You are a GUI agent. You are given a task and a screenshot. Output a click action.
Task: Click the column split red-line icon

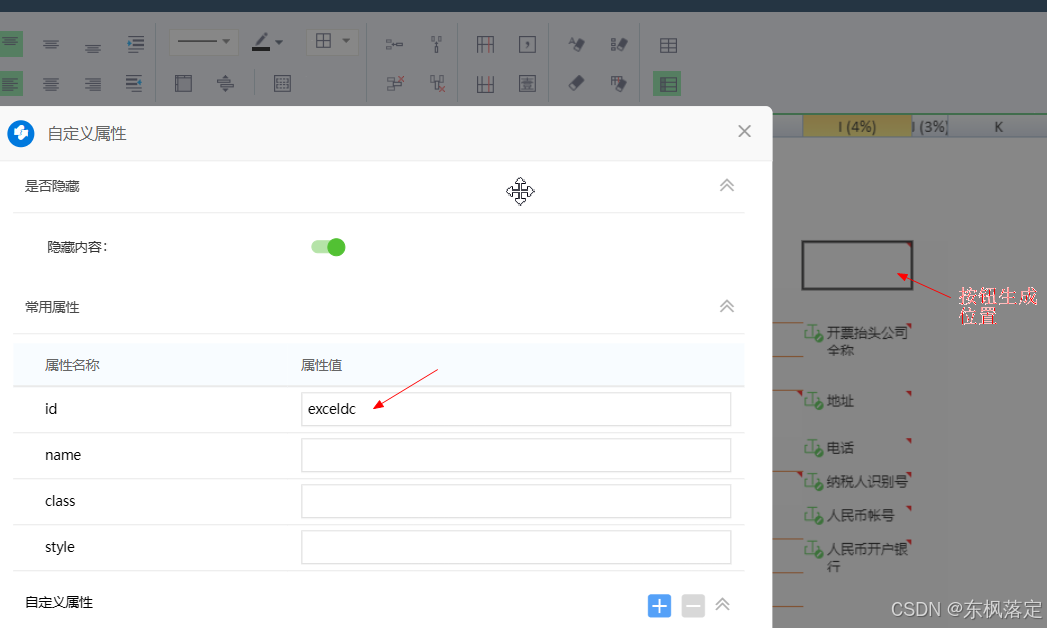coord(485,45)
